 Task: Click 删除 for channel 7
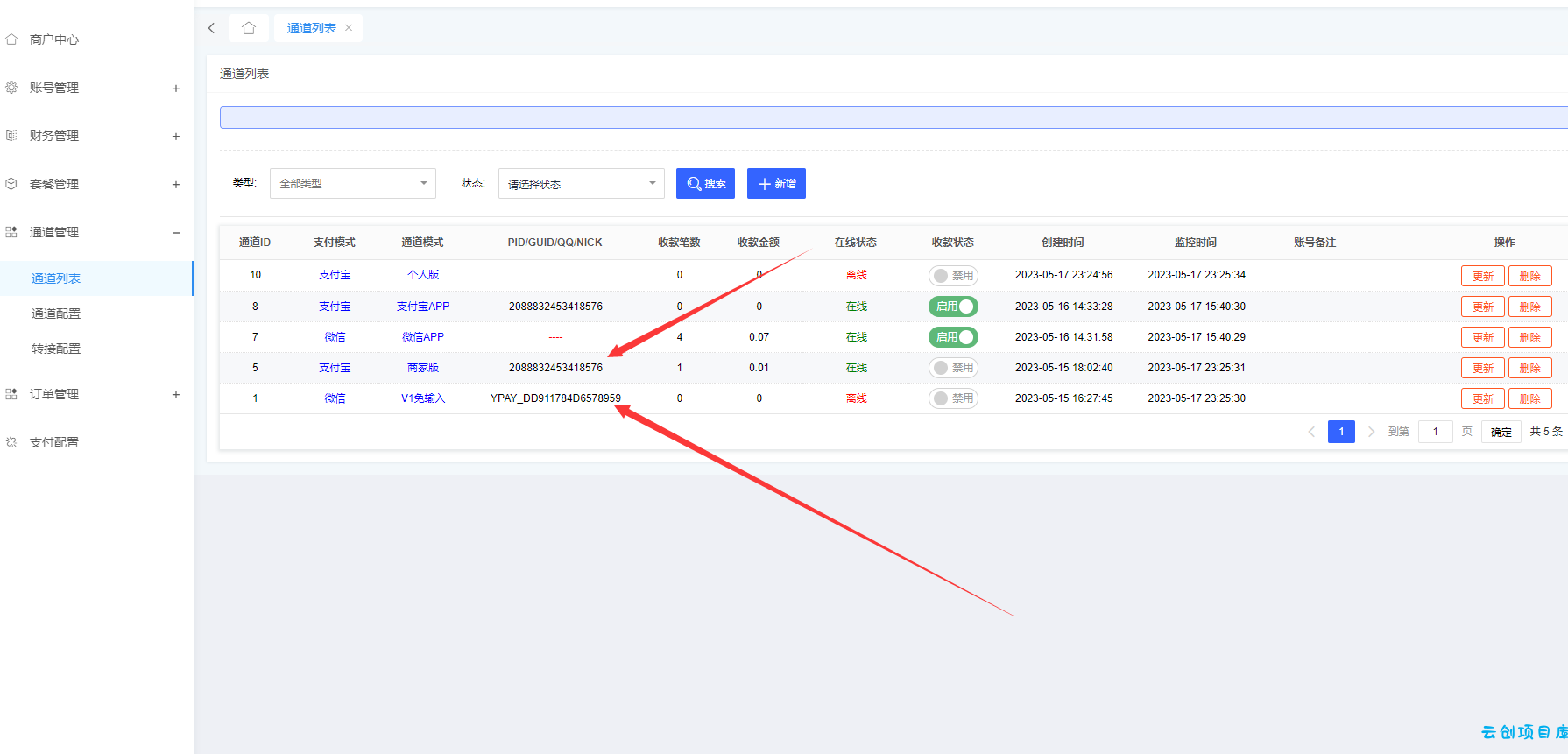pyautogui.click(x=1530, y=337)
